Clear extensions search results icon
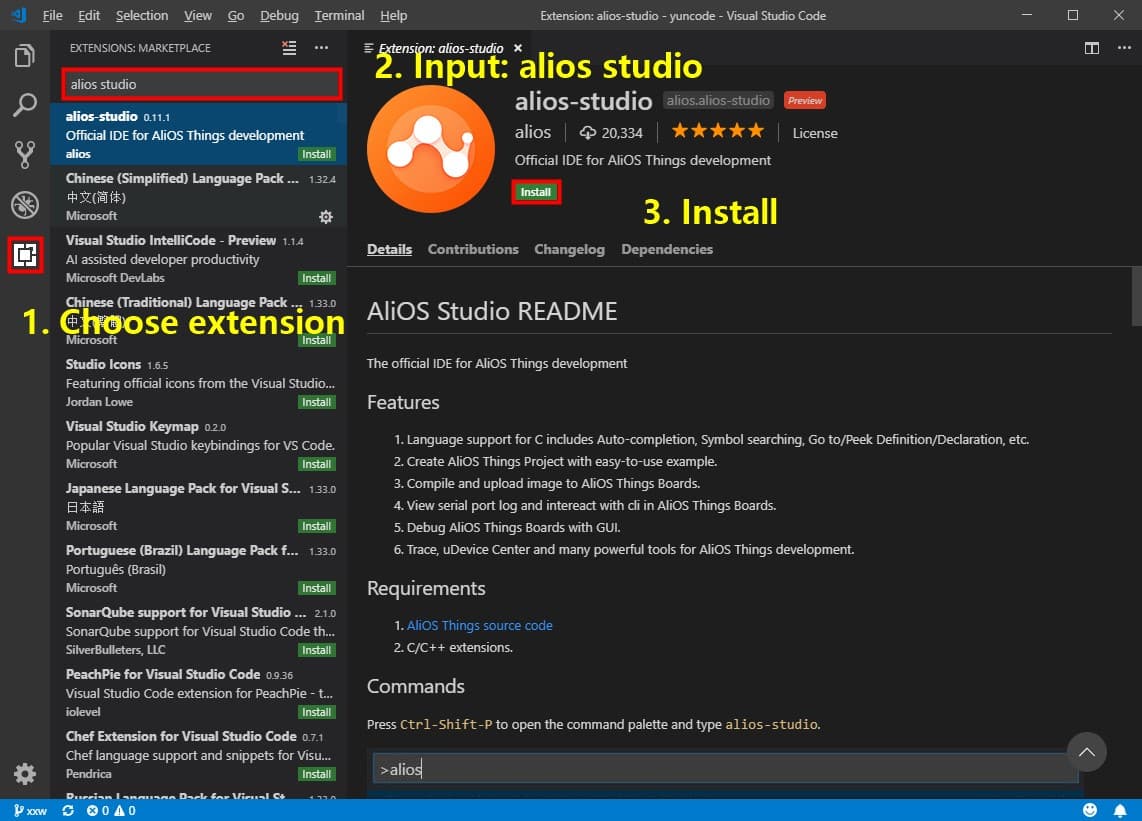 (x=289, y=48)
